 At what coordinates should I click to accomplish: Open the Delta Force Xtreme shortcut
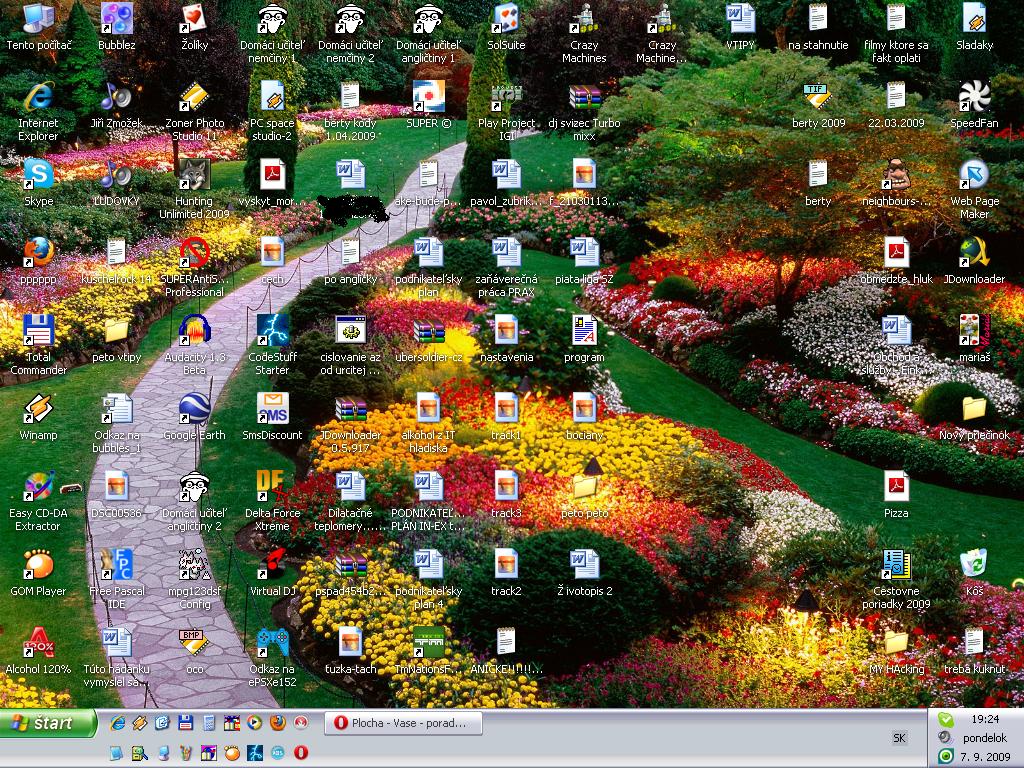click(272, 486)
